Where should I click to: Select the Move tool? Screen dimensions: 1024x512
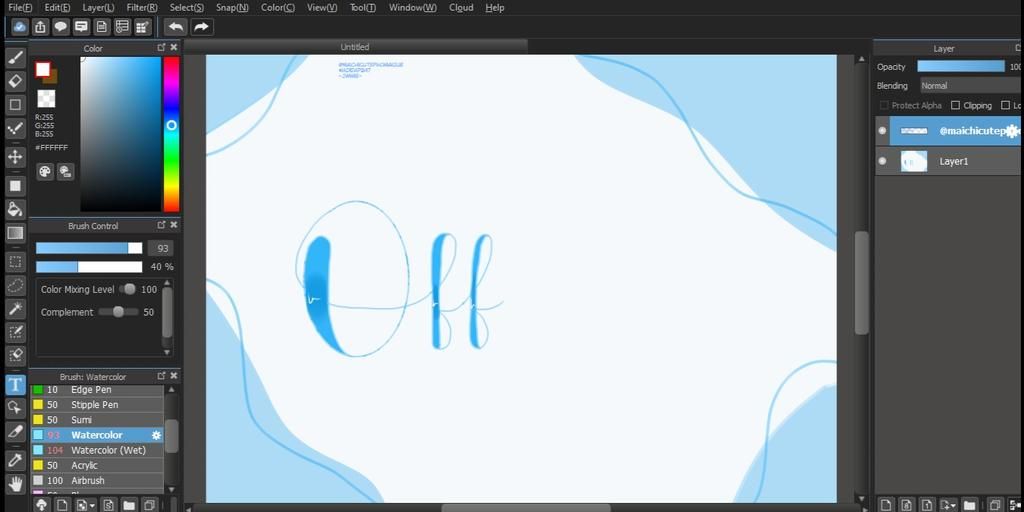(x=16, y=157)
